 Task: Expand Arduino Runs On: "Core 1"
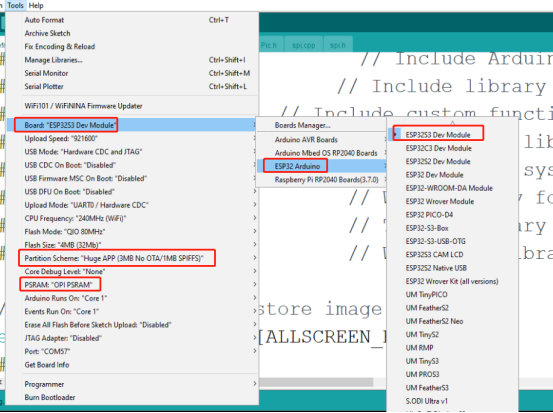tap(132, 298)
